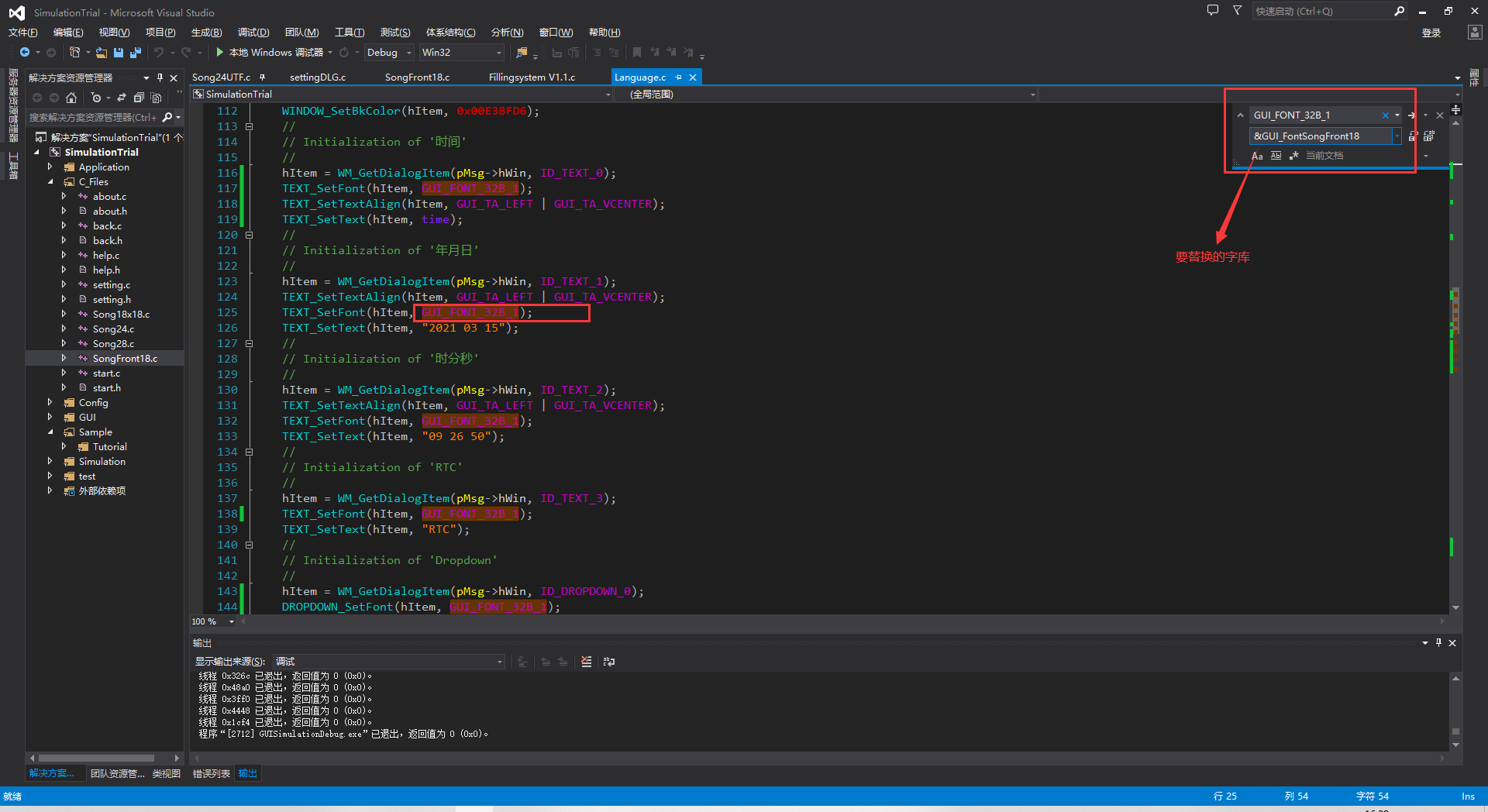Click the Home icon in Solution Explorer
The width and height of the screenshot is (1488, 812).
pos(71,98)
